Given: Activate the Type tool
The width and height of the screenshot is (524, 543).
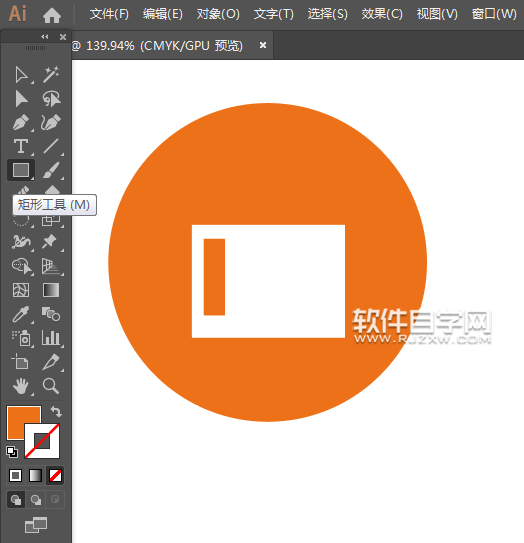Looking at the screenshot, I should [21, 146].
